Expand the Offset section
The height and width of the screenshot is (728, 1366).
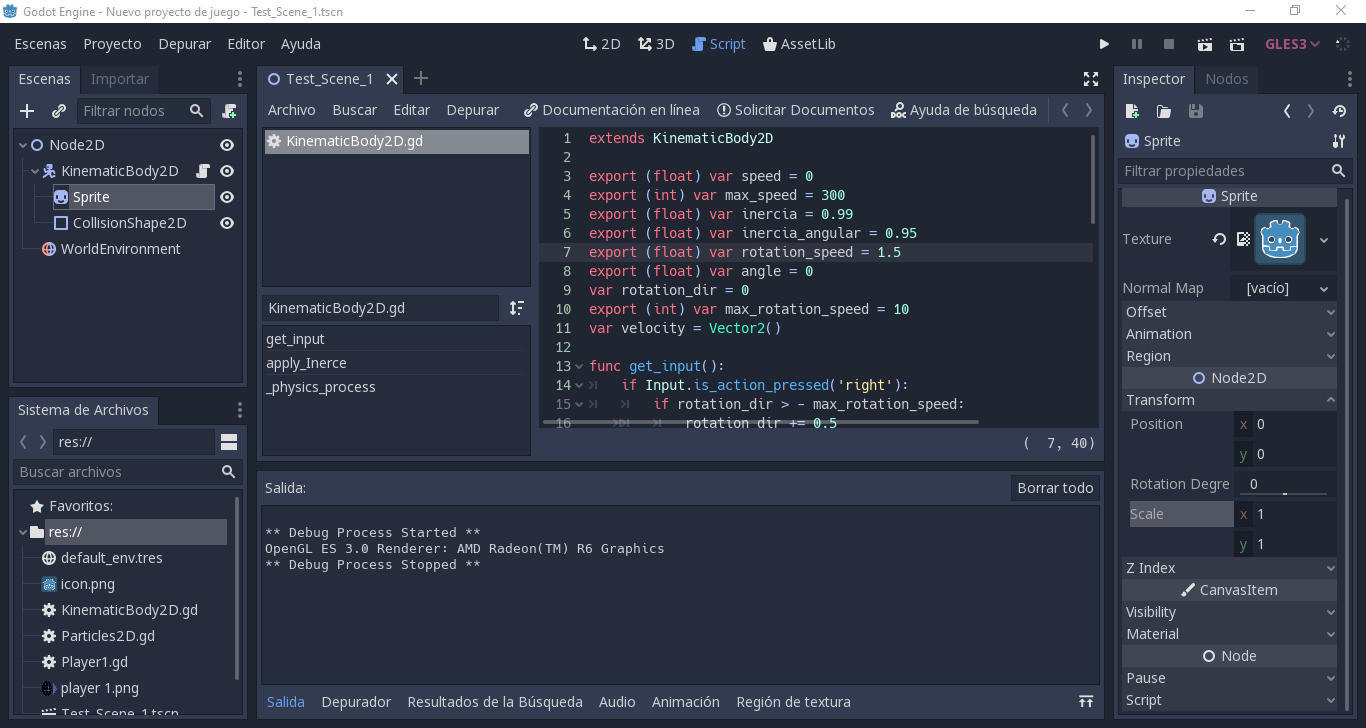1229,312
